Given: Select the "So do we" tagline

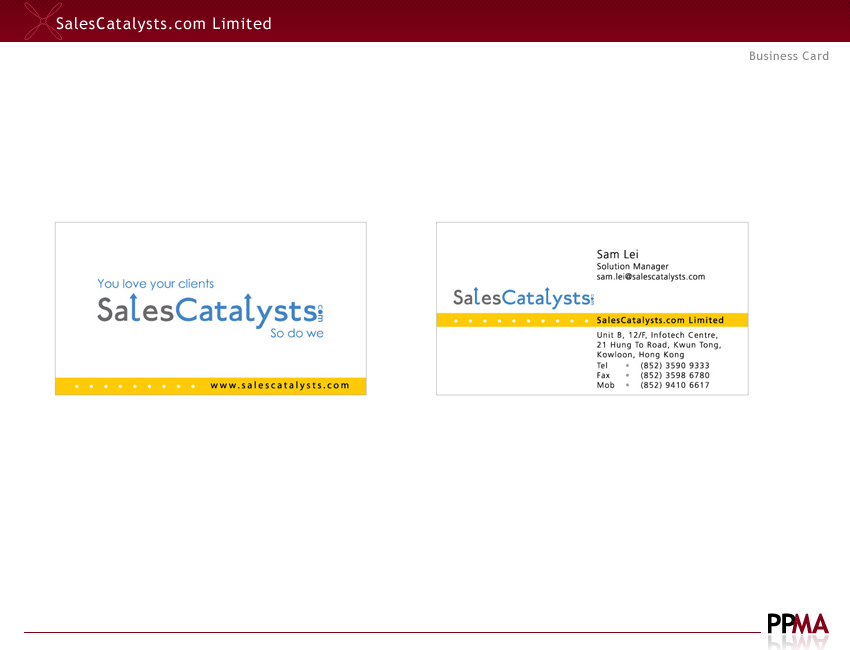Looking at the screenshot, I should pos(297,333).
